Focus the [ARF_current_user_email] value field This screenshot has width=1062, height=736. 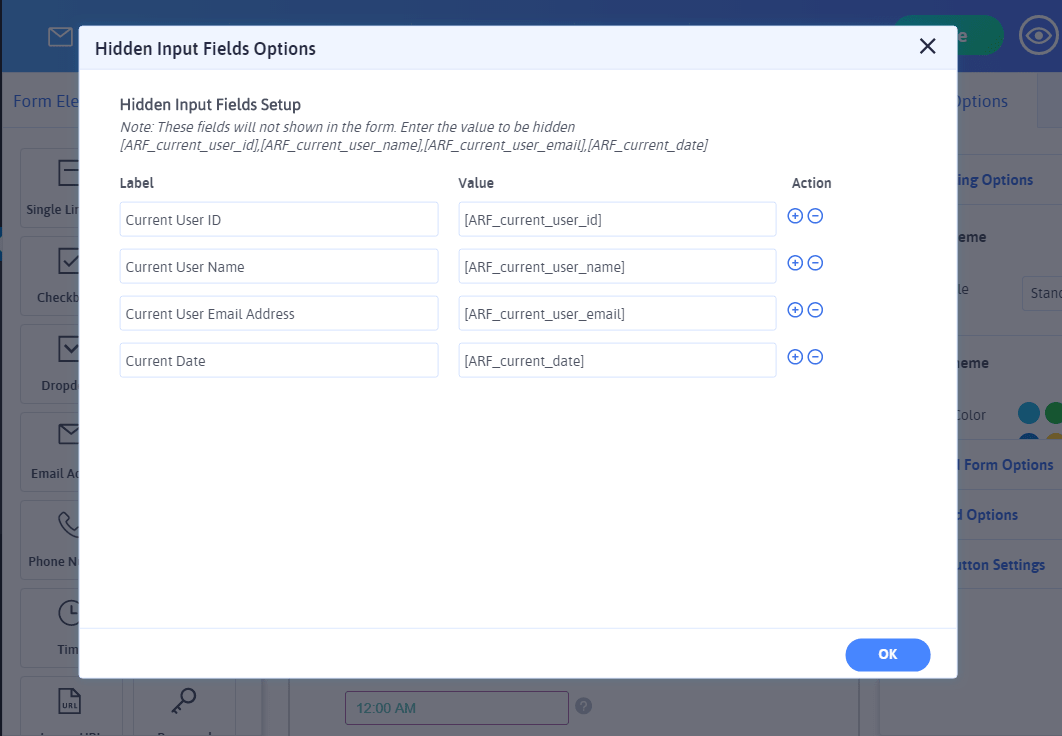[x=617, y=314]
